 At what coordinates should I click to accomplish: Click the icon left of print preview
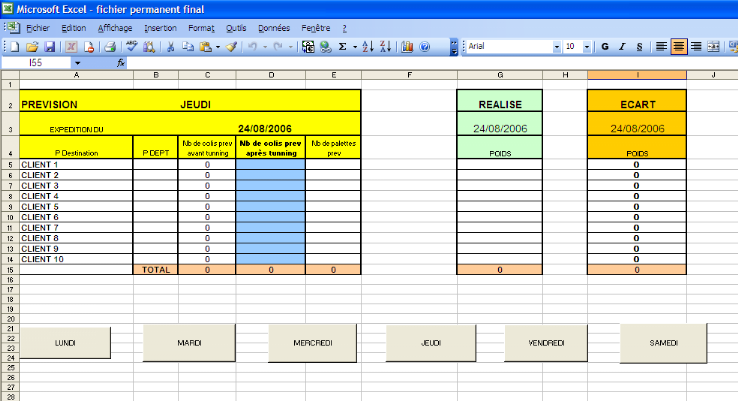71,47
